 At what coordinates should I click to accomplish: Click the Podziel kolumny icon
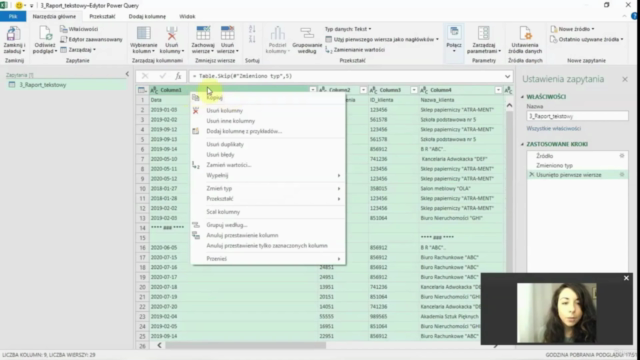click(x=277, y=34)
